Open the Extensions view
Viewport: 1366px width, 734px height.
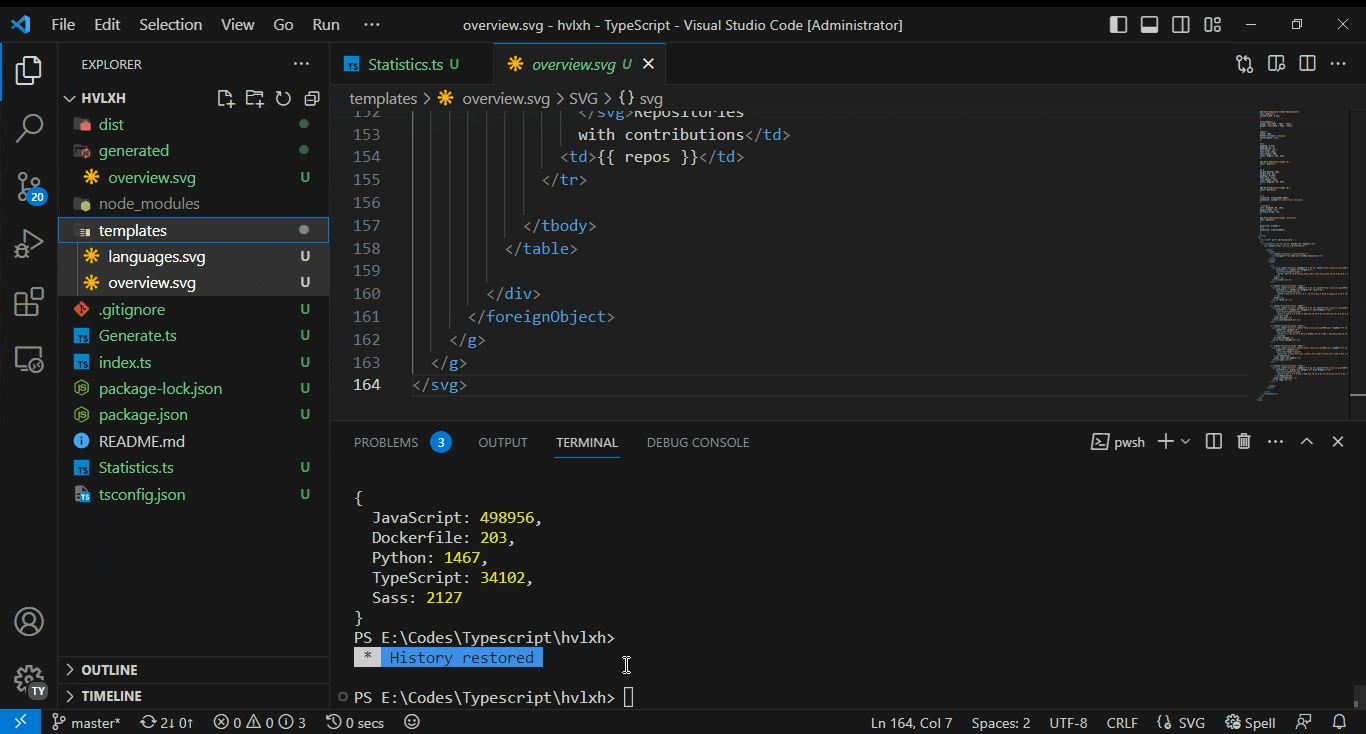point(29,301)
